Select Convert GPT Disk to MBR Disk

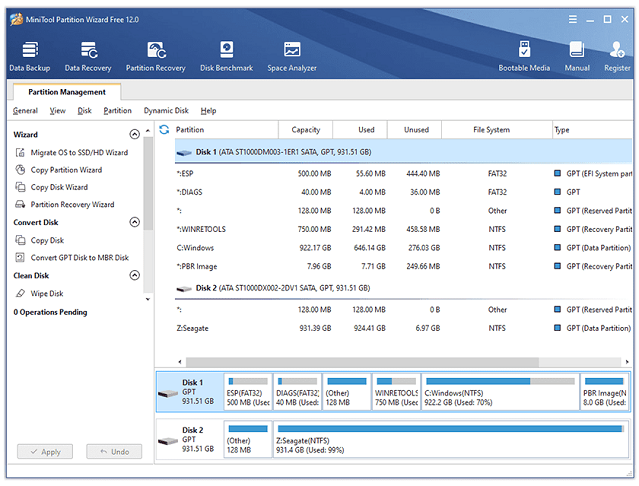72,257
